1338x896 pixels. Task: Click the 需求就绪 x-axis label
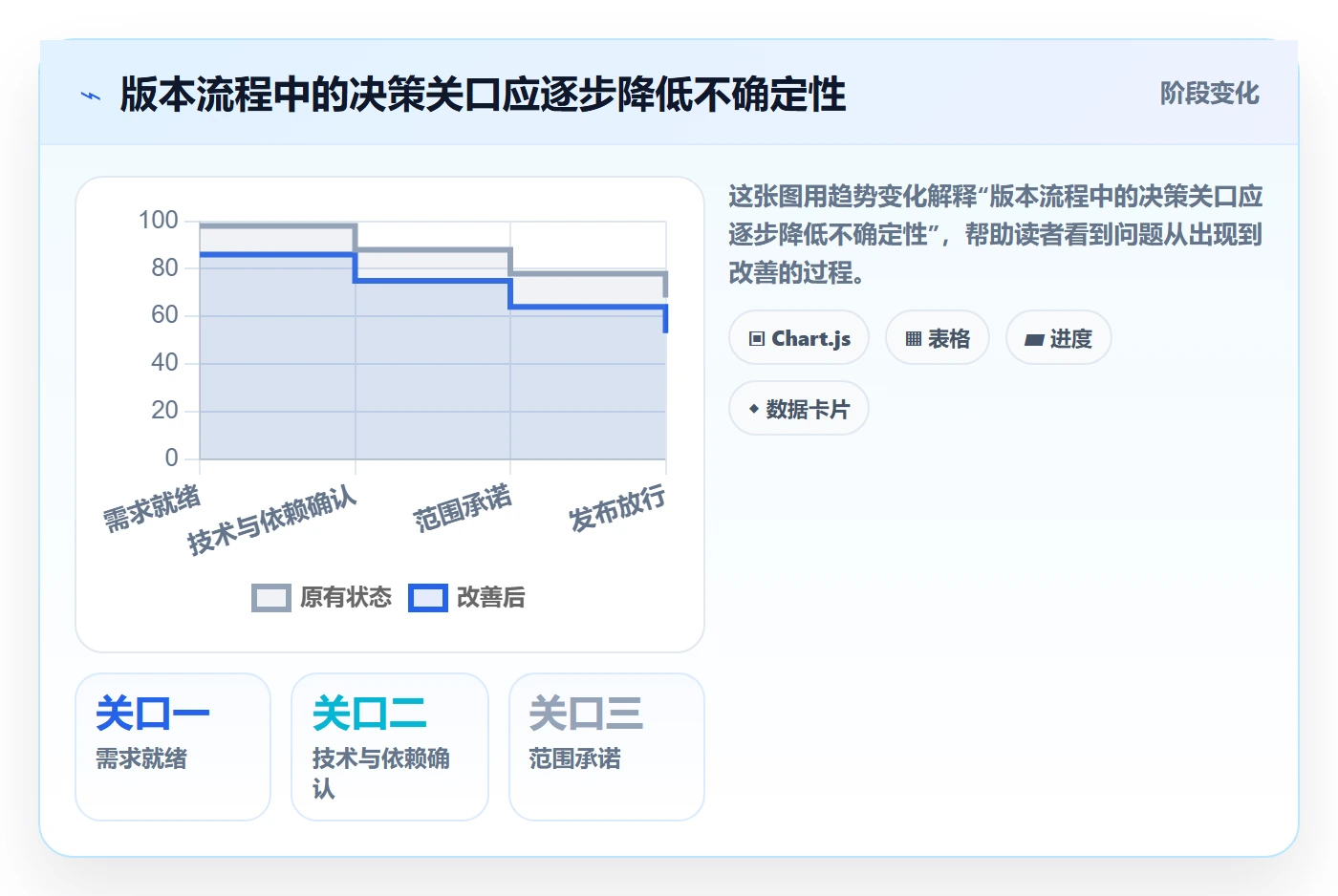click(x=152, y=507)
